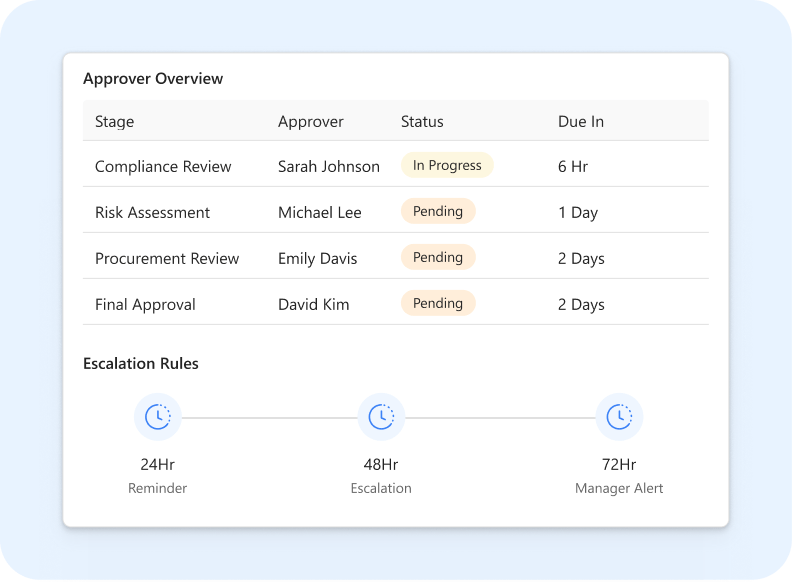Click approver David Kim
The height and width of the screenshot is (582, 792).
(x=314, y=305)
